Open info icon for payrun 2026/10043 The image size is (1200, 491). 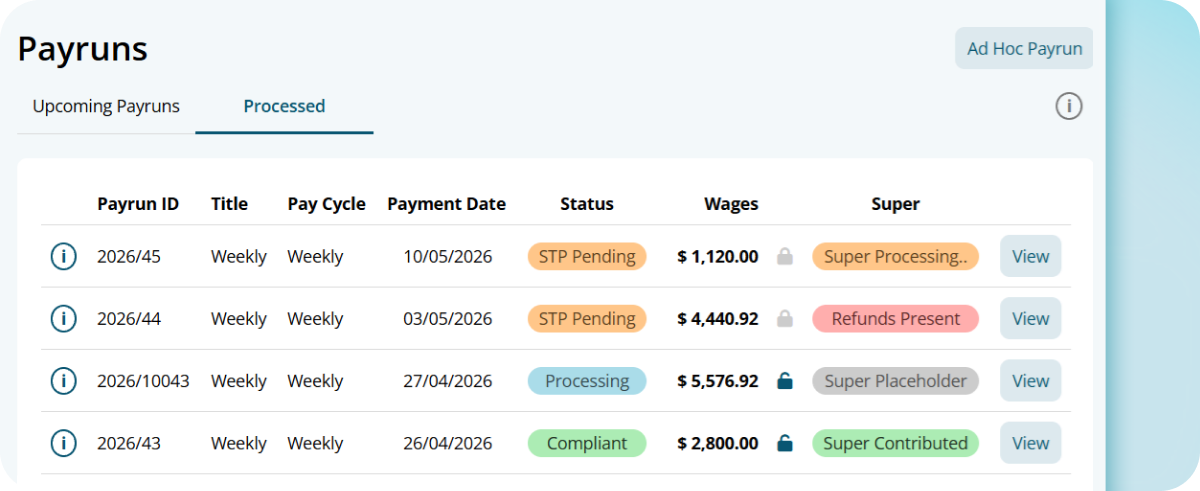[x=63, y=381]
